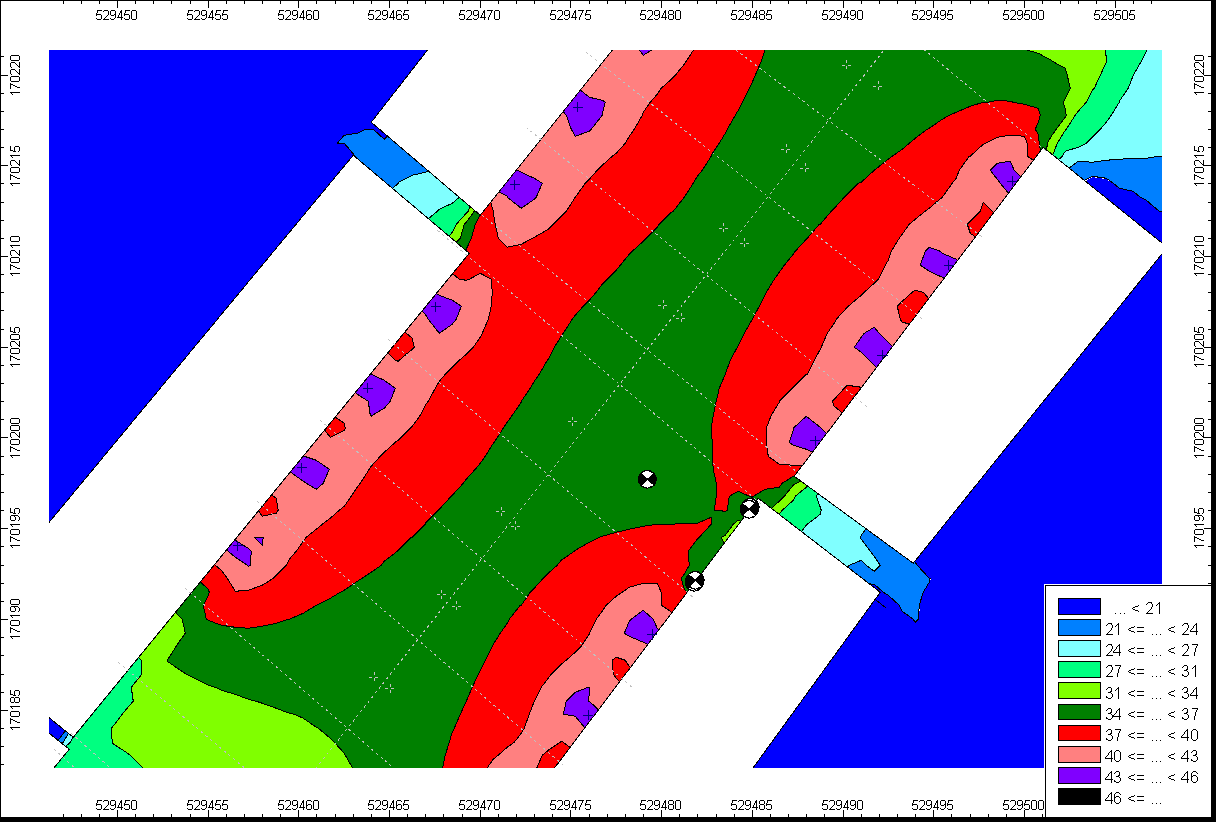
Task: Click legend text '37 <= ... < 40'
Action: click(1151, 735)
